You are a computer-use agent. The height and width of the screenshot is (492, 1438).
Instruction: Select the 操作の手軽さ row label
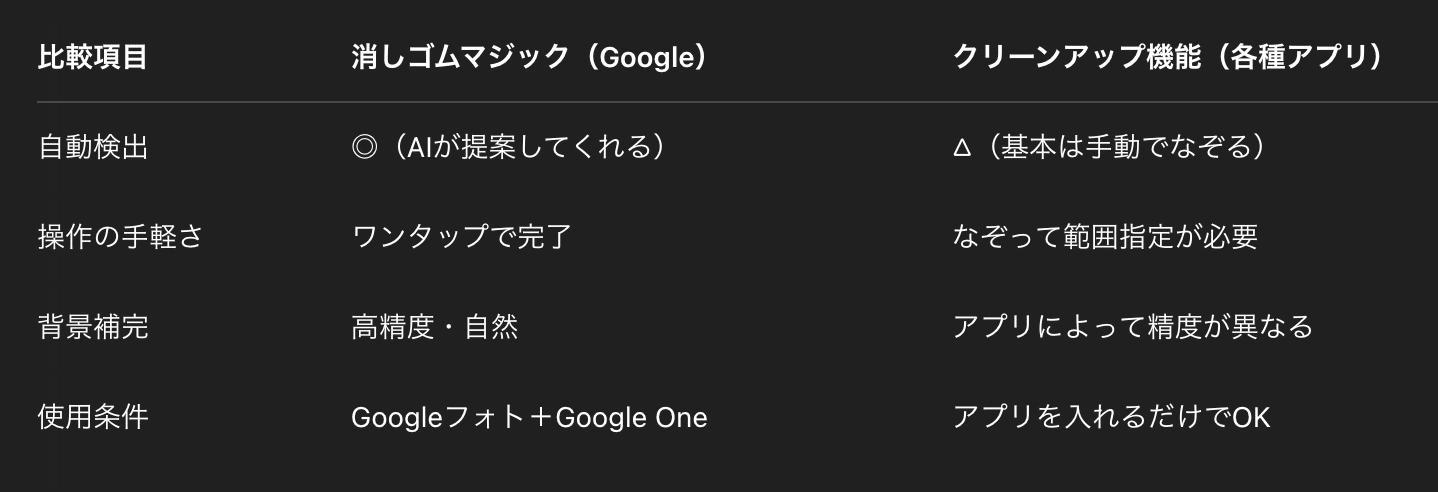[120, 237]
